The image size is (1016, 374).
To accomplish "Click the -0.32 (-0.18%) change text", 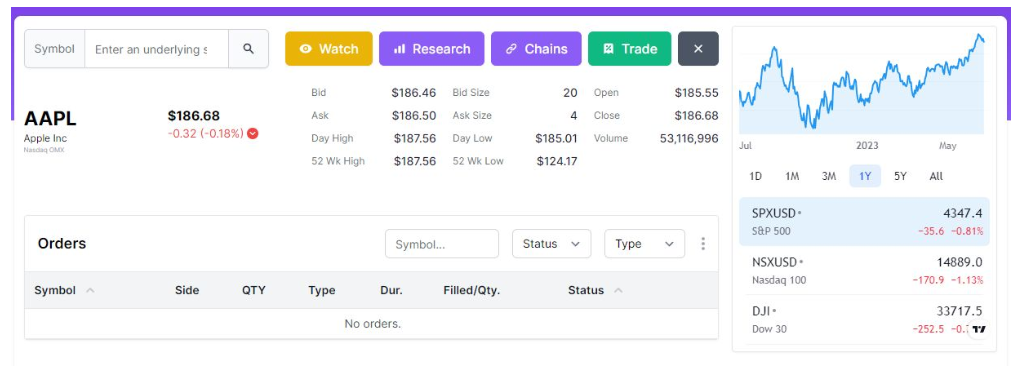I will coord(205,134).
